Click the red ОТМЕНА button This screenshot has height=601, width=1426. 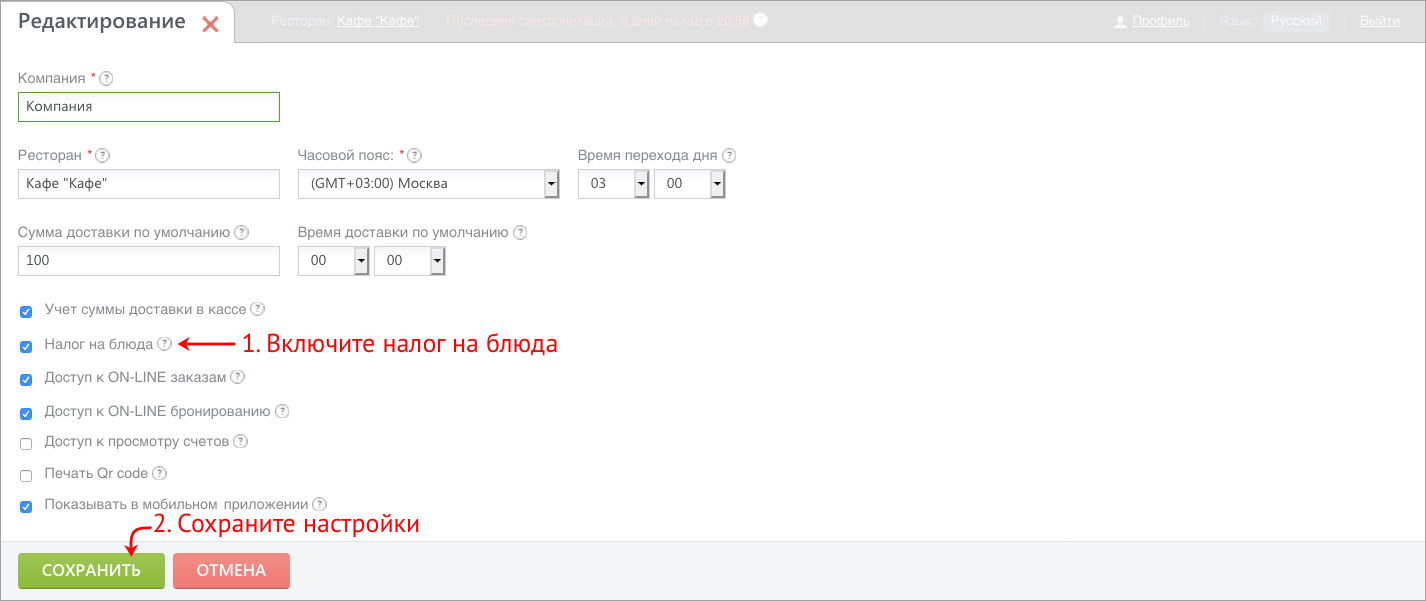(231, 571)
